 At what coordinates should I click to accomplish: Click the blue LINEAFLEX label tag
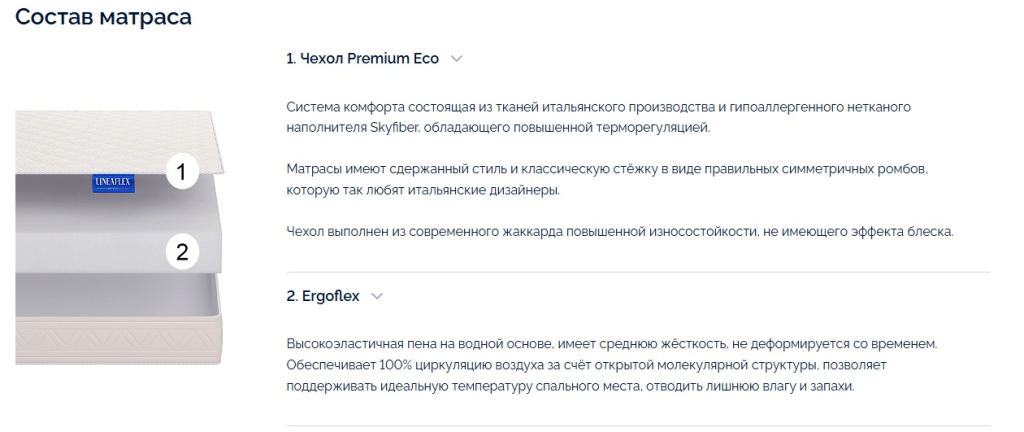(114, 183)
